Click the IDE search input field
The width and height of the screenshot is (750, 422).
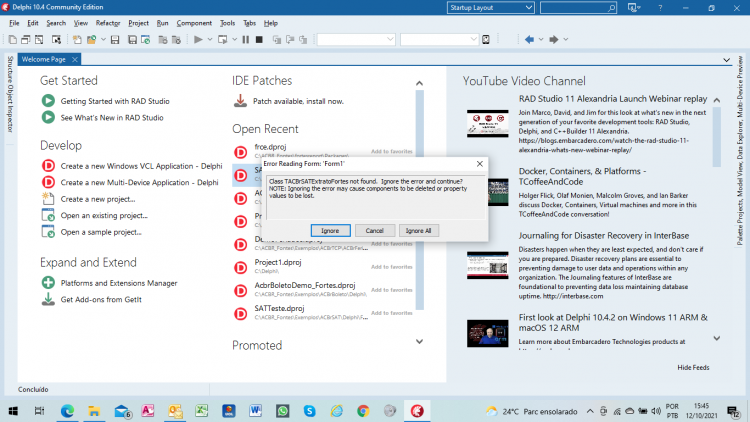coord(578,8)
